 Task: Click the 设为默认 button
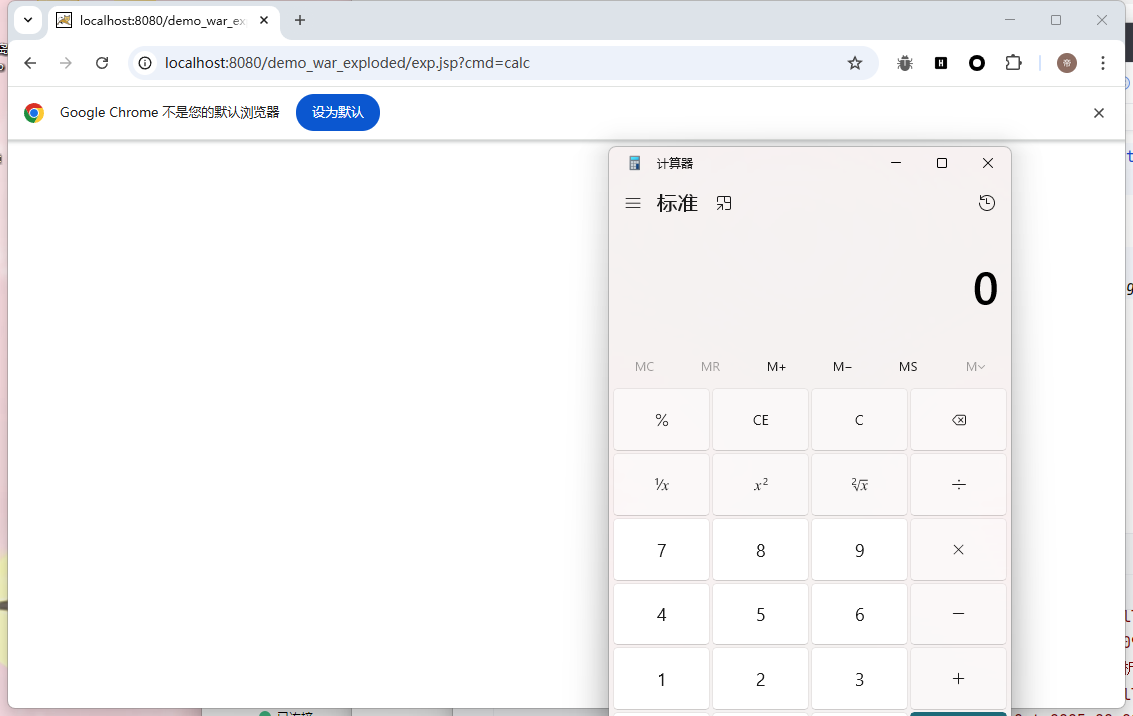pos(337,112)
